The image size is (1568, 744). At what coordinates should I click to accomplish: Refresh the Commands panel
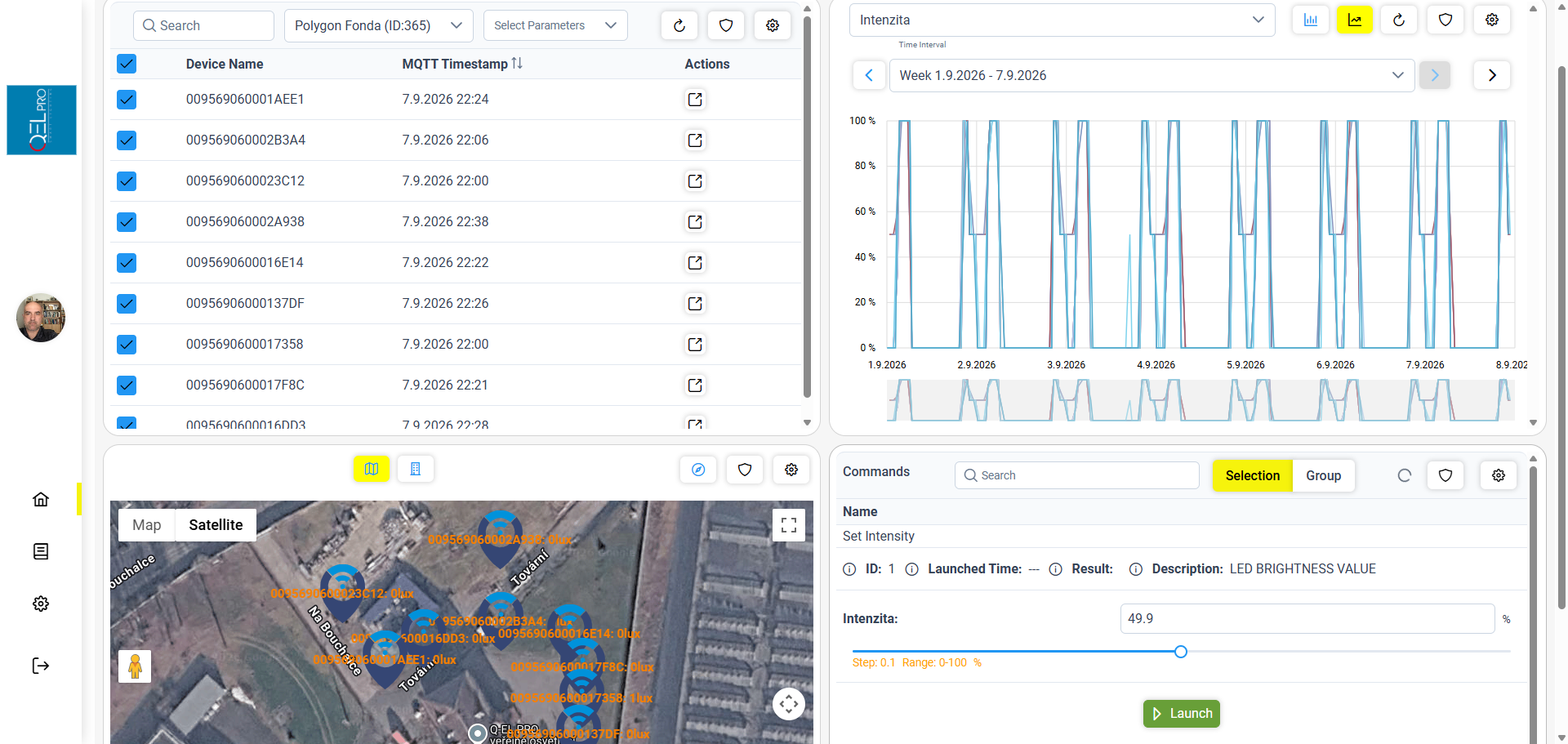click(1404, 475)
